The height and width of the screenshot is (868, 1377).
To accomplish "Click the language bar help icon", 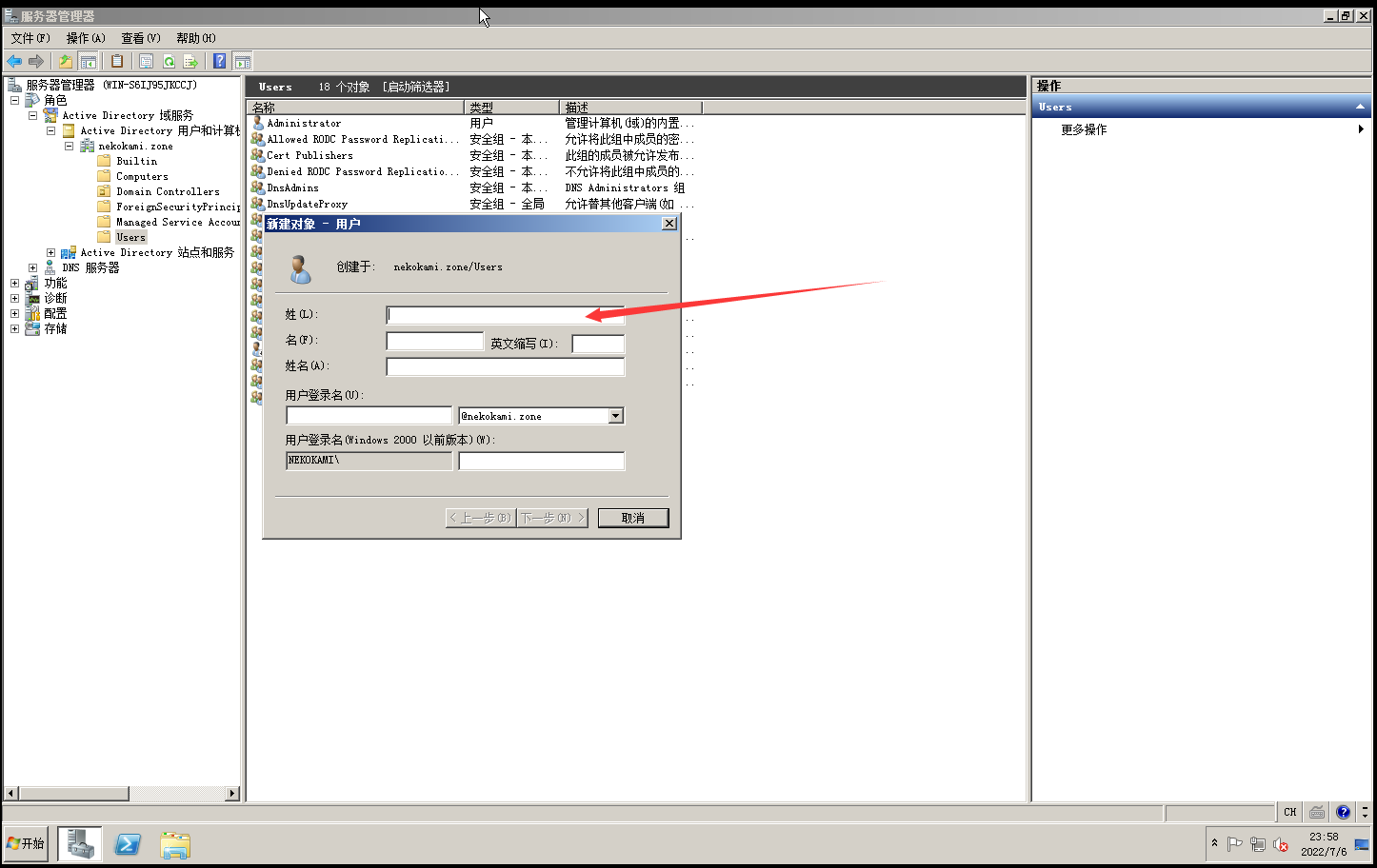I will tap(1343, 812).
